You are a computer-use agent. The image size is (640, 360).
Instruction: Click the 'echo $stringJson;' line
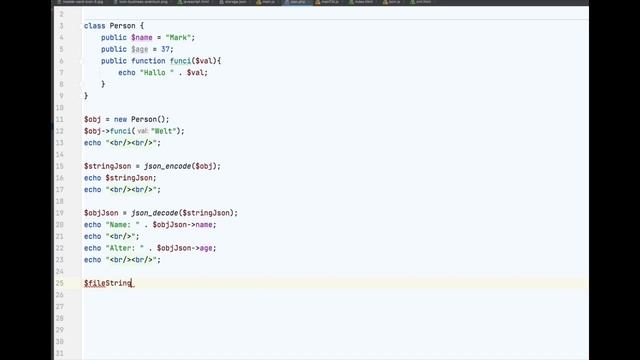coord(120,178)
